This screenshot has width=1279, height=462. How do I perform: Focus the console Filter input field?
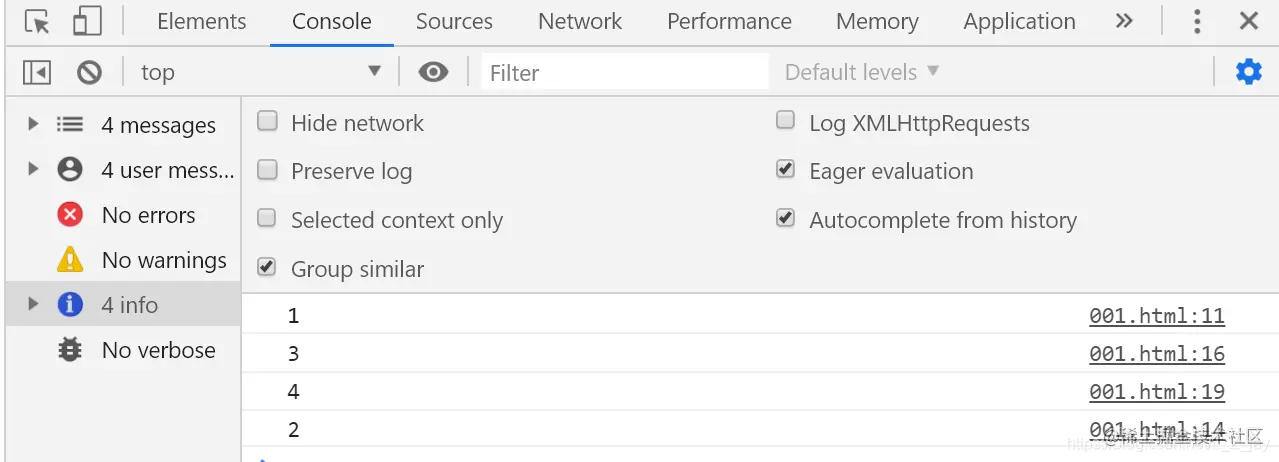click(625, 72)
